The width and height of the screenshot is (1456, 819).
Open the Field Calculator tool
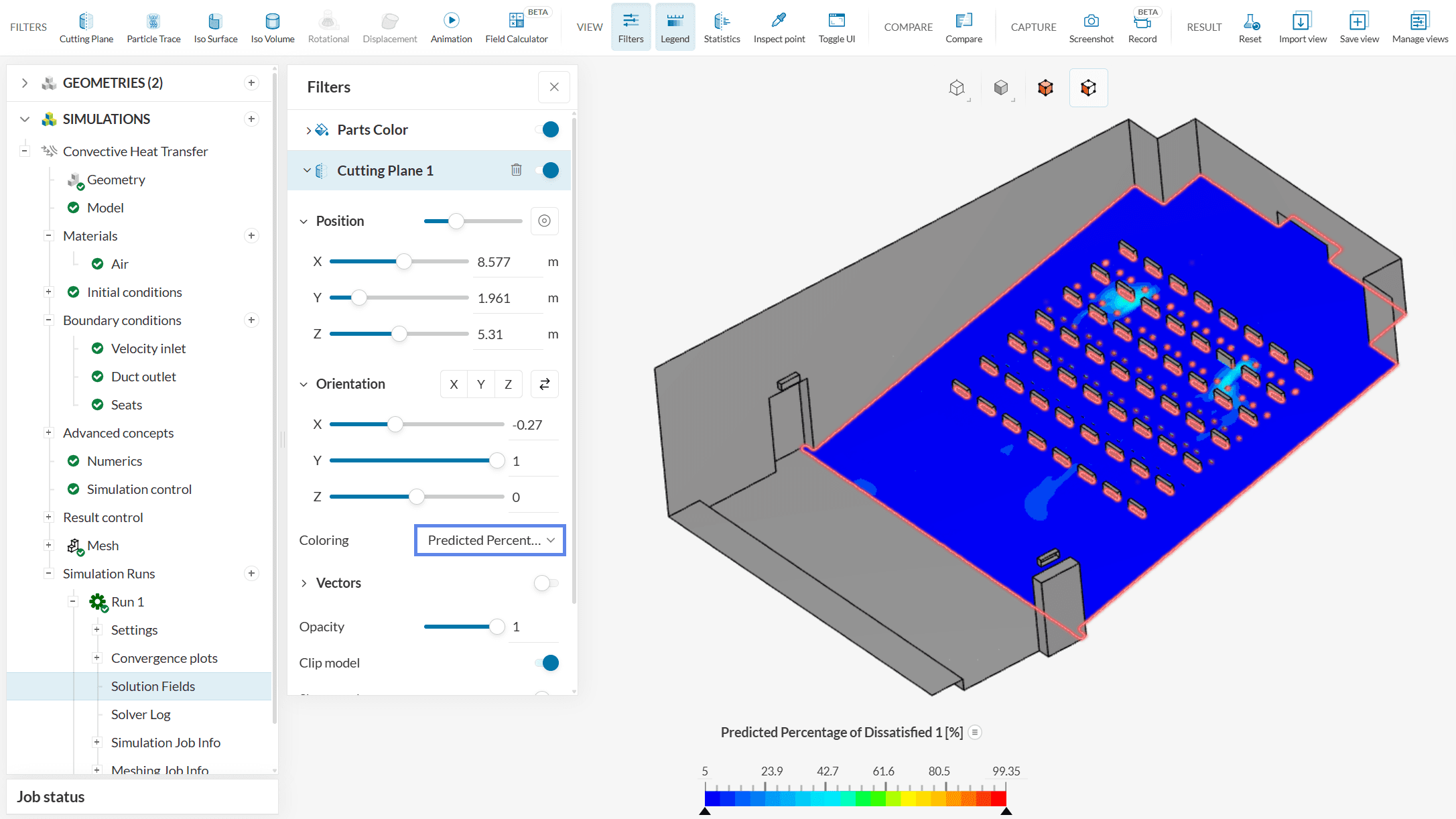click(x=516, y=27)
